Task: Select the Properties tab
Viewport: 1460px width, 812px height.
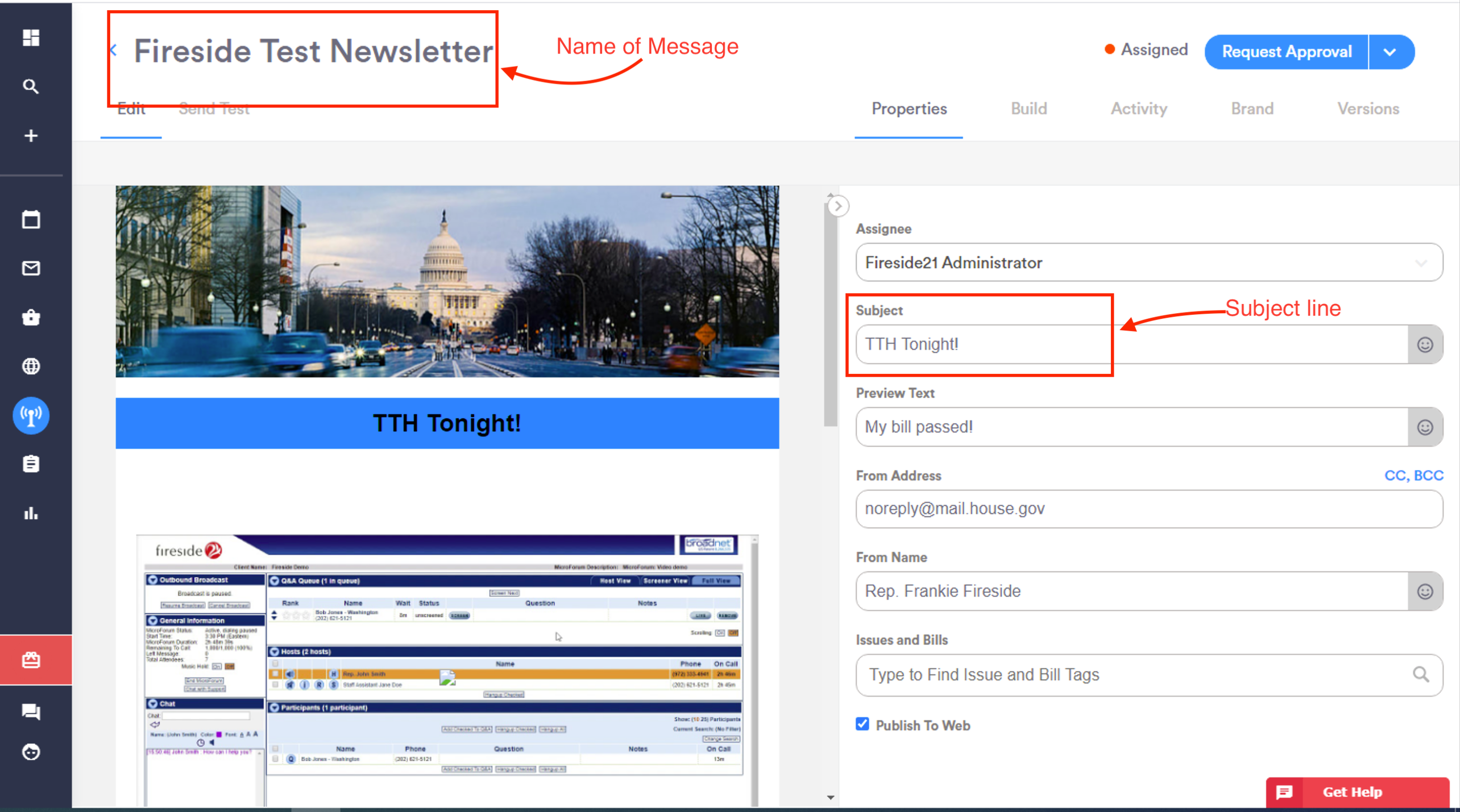Action: click(909, 109)
